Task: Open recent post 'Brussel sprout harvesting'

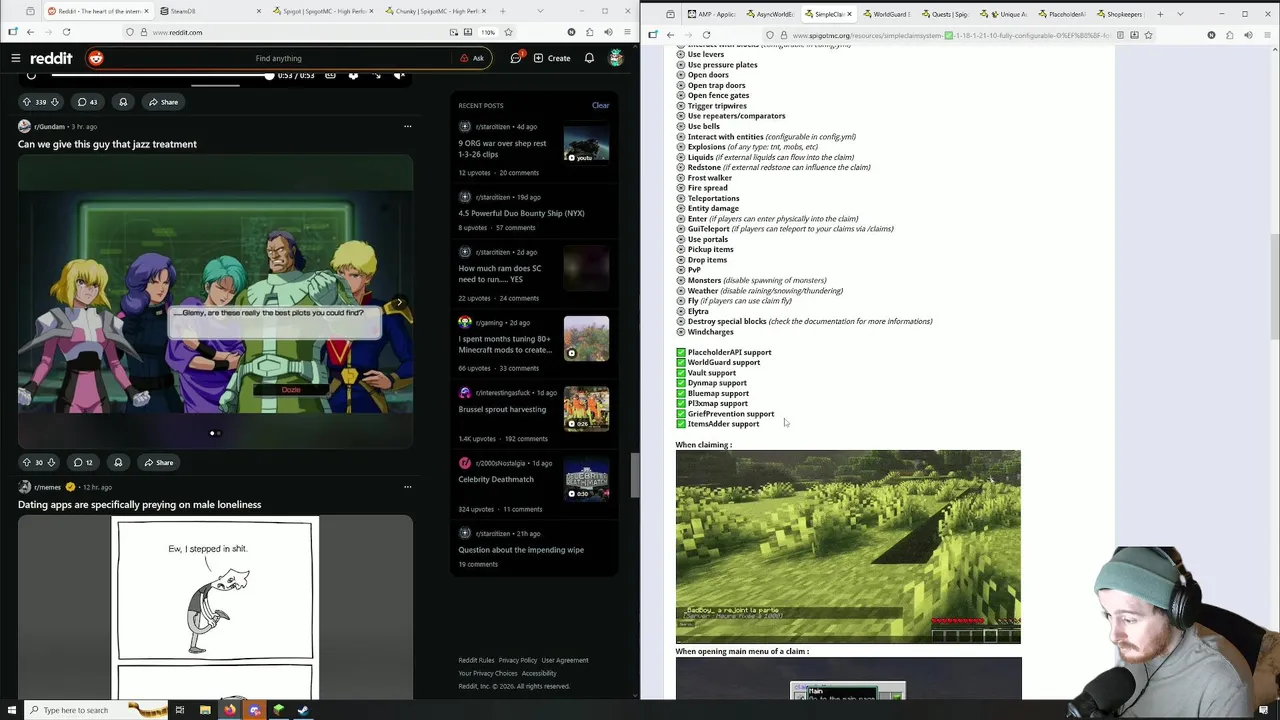Action: click(x=502, y=409)
